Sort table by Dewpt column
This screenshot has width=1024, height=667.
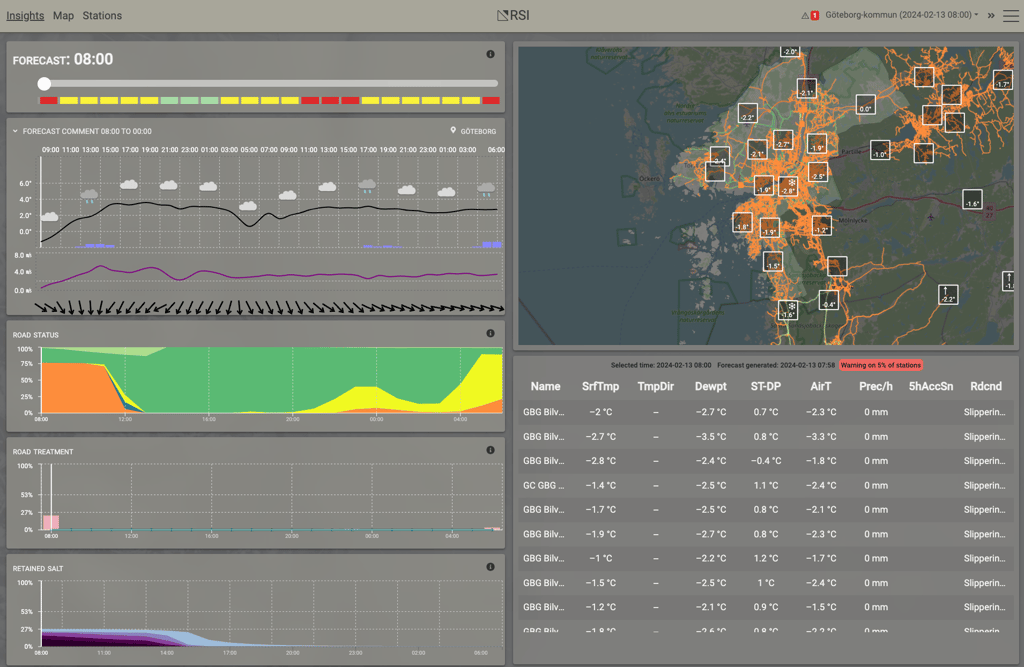711,386
